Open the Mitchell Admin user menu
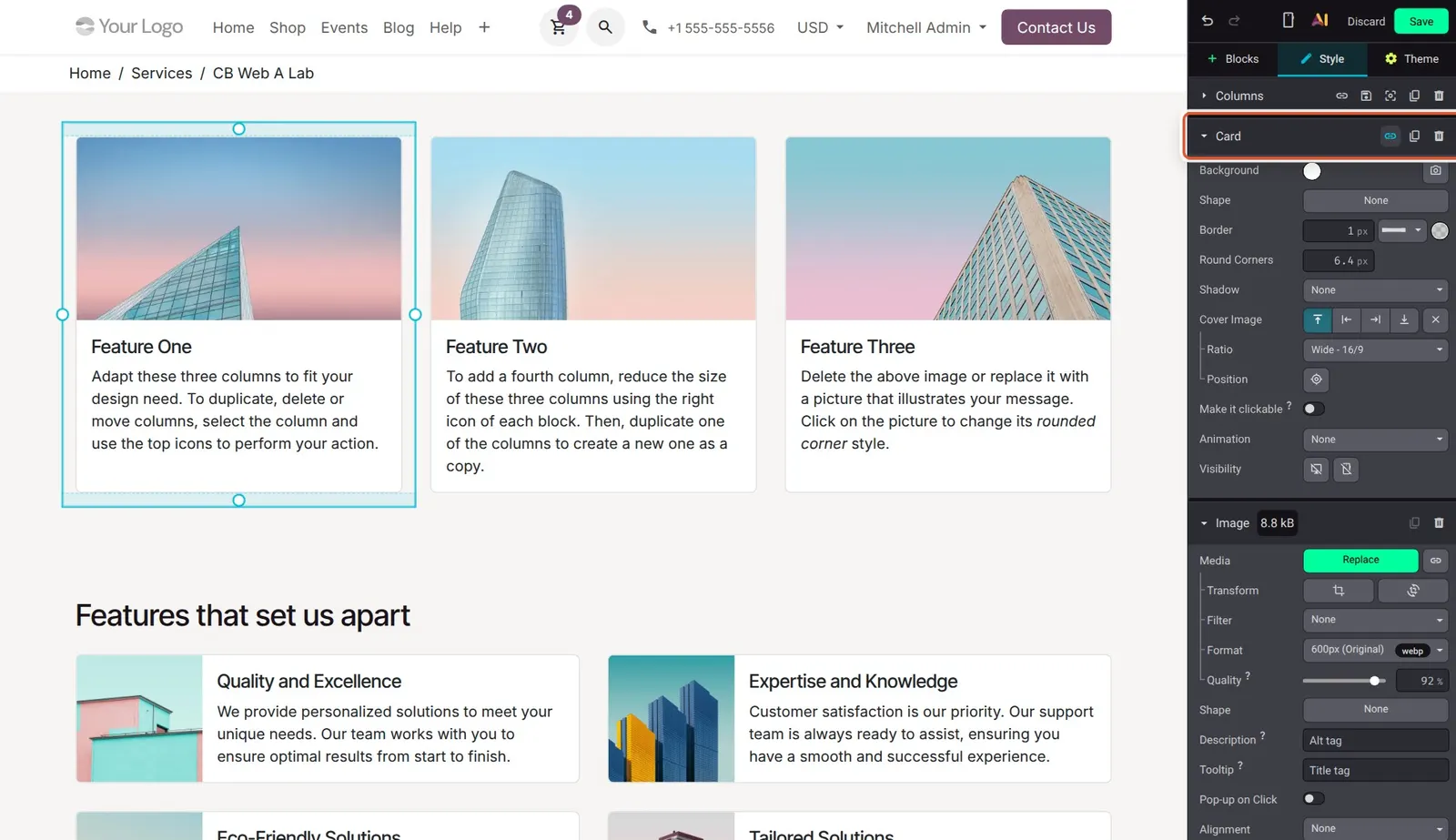The image size is (1456, 840). click(926, 27)
